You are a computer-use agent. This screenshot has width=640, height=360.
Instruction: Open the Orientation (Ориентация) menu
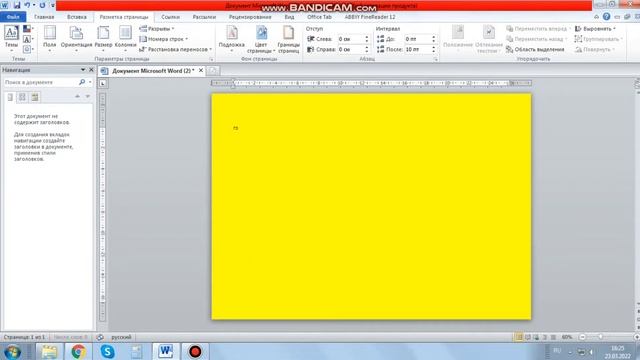76,38
